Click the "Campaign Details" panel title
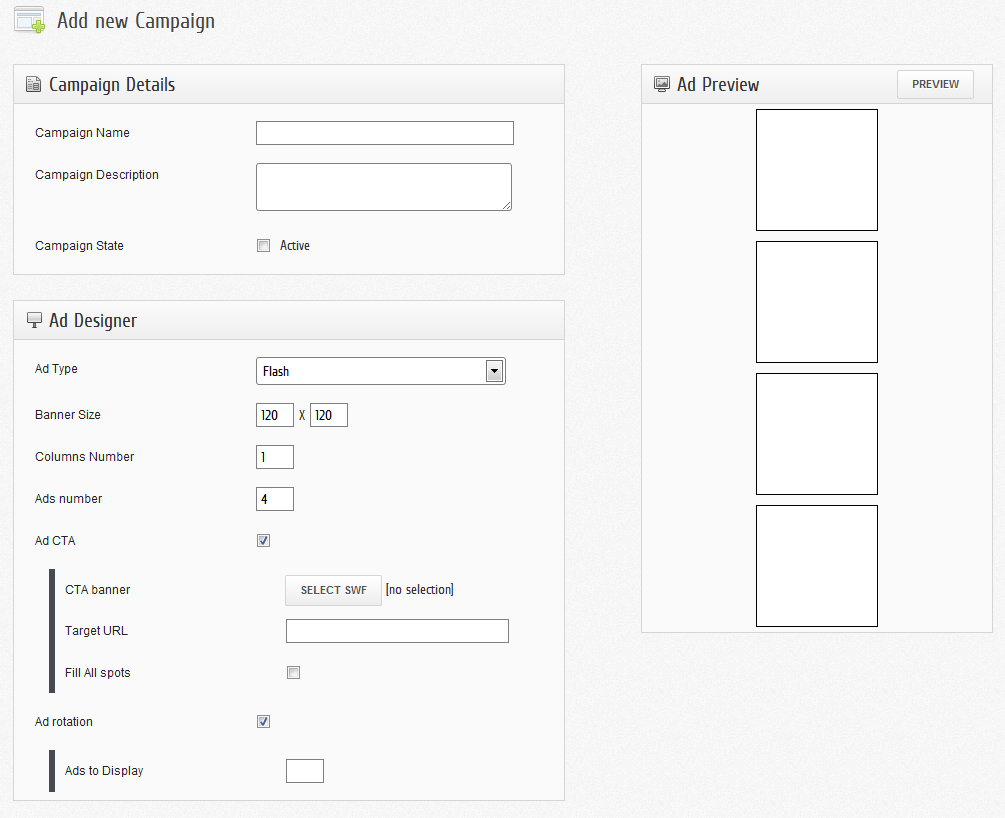1005x818 pixels. click(112, 85)
